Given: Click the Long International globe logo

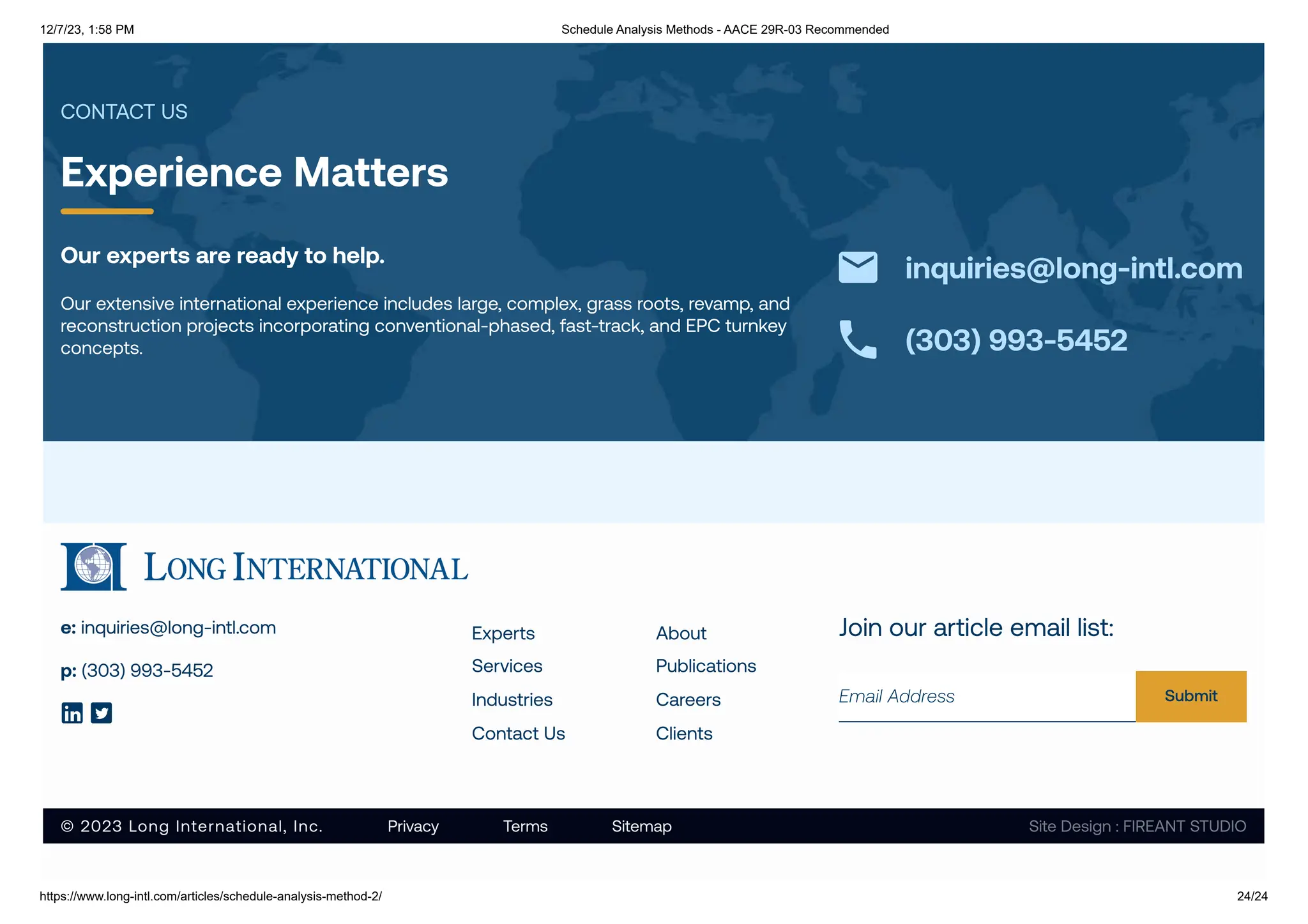Looking at the screenshot, I should [x=93, y=566].
